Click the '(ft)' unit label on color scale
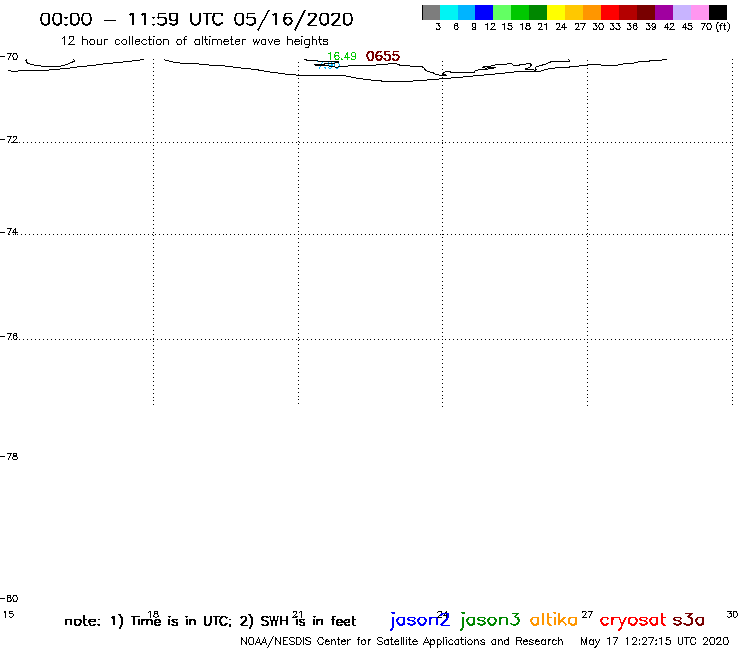Image resolution: width=740 pixels, height=650 pixels. pyautogui.click(x=723, y=27)
